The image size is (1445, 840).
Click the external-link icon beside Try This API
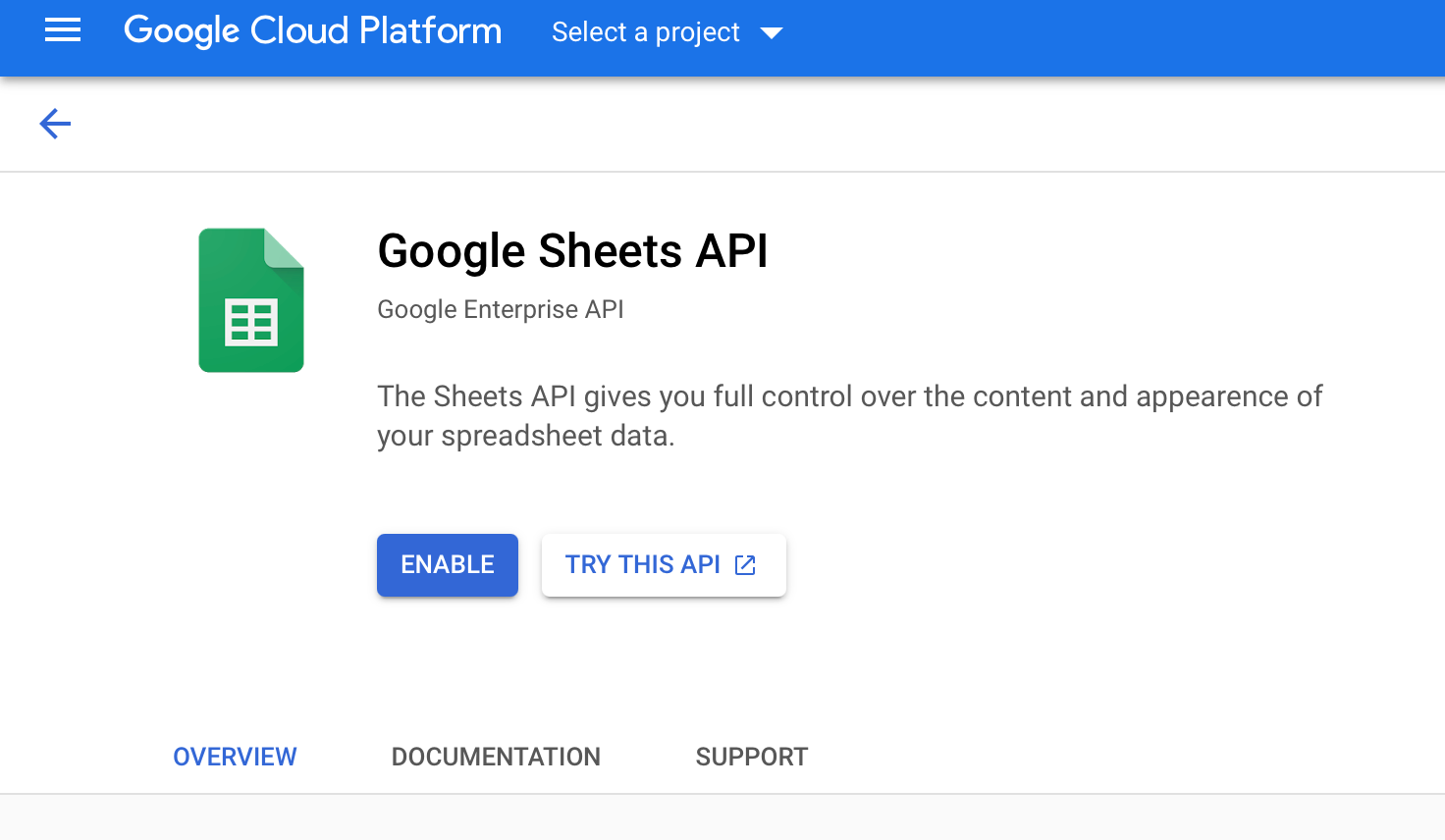(746, 565)
